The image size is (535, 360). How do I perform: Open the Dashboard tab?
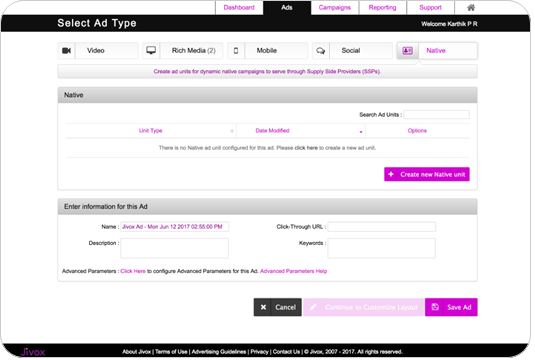[239, 8]
